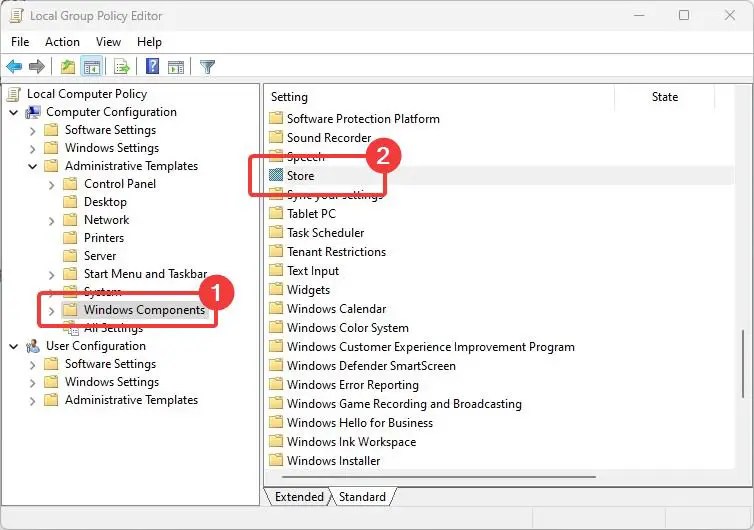Screen dimensions: 754x530
Task: Expand Administrative Templates under User Configuration
Action: click(32, 401)
